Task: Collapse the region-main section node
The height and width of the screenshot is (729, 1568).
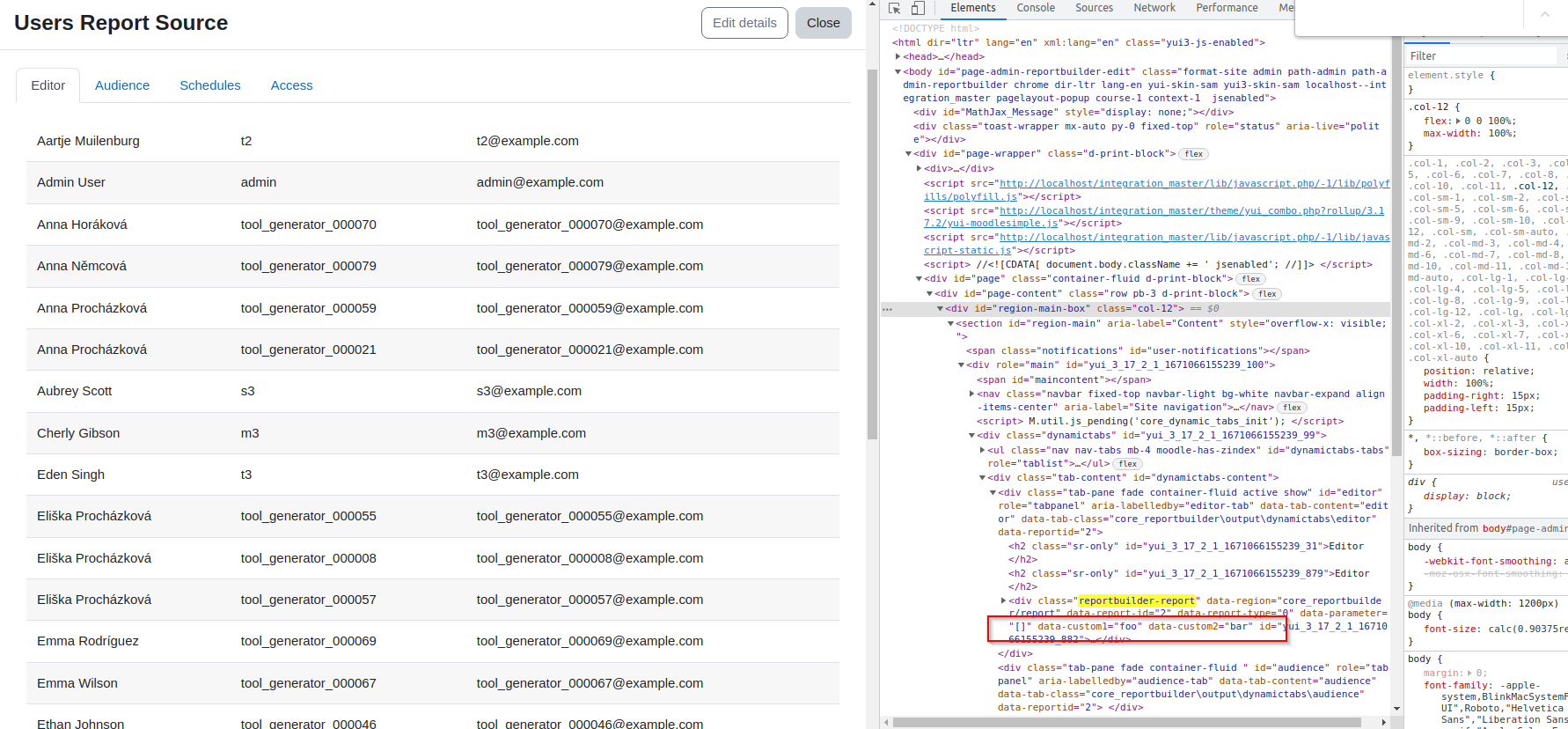Action: [950, 324]
